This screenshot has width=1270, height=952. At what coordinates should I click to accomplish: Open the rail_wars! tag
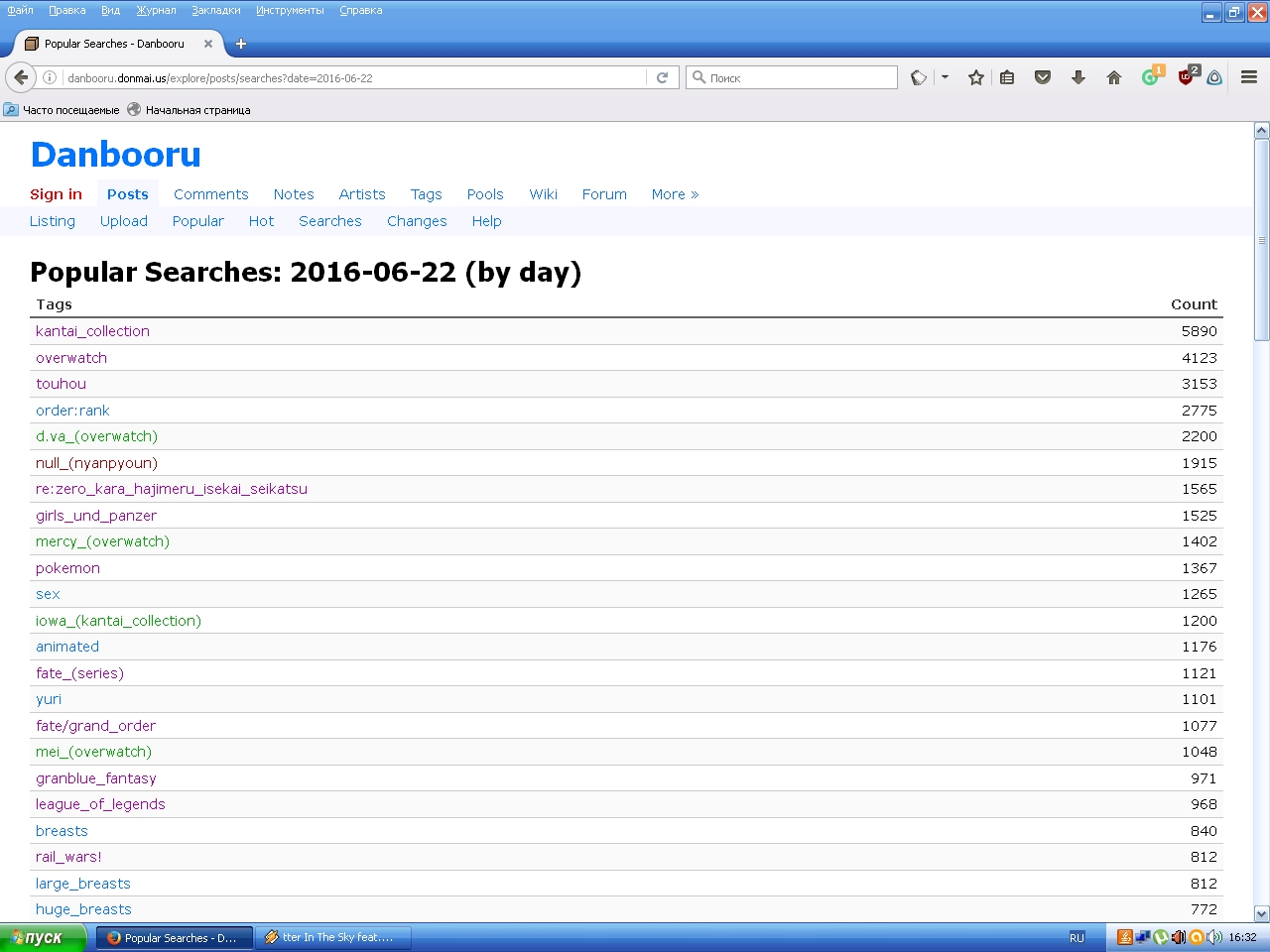pyautogui.click(x=68, y=857)
